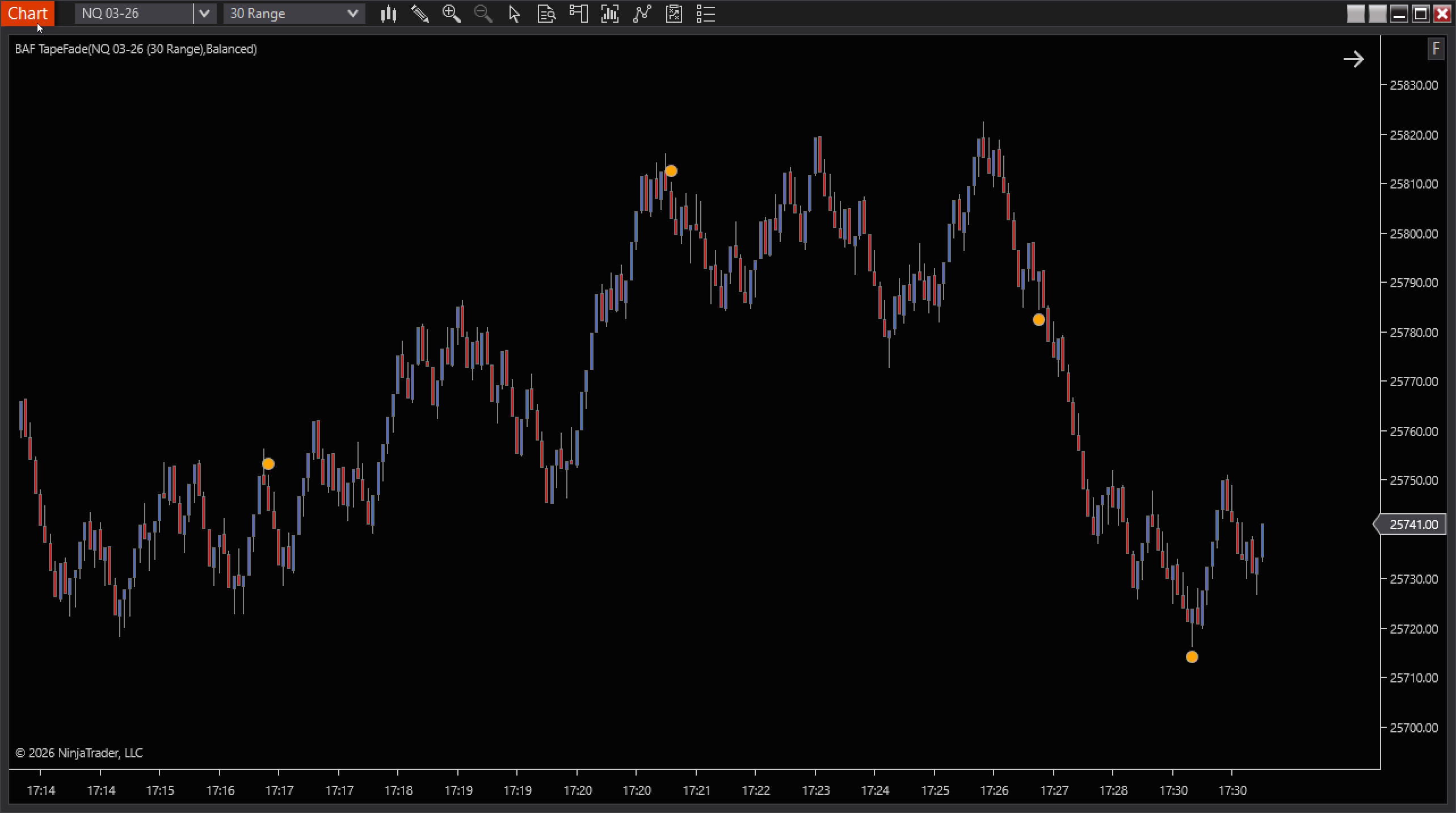Image resolution: width=1456 pixels, height=813 pixels.
Task: Open the Drawing Tools pencil menu
Action: point(420,14)
